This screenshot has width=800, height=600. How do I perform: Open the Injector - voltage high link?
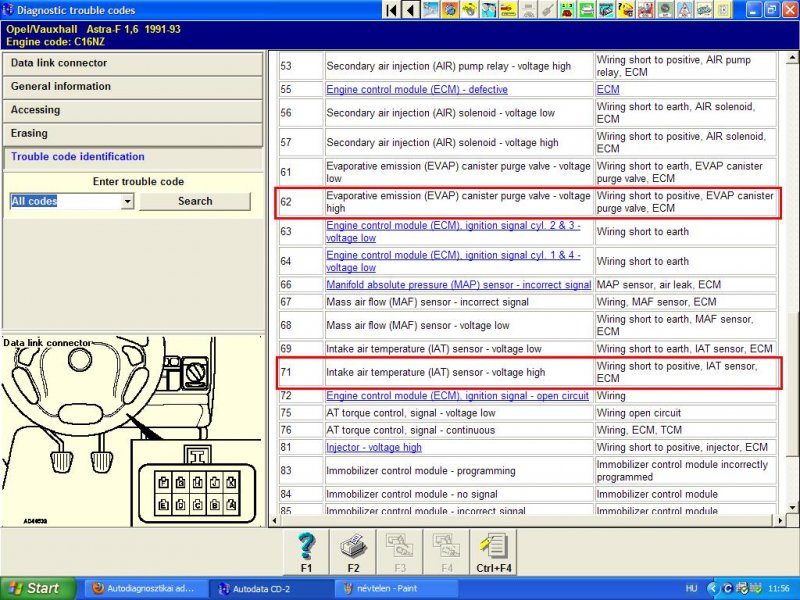374,447
